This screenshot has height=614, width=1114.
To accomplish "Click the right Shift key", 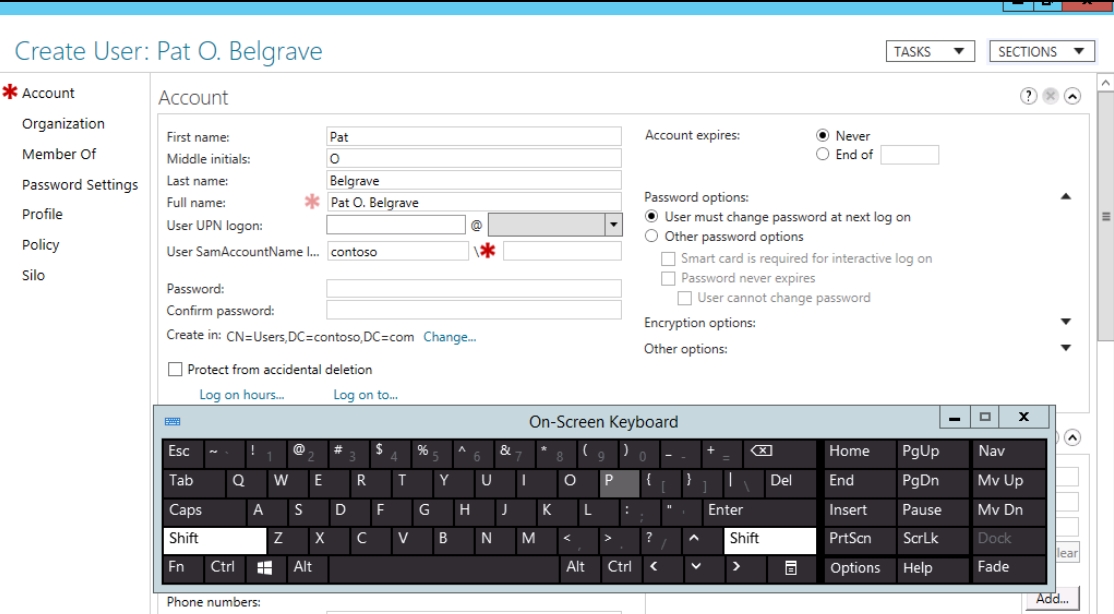I will pyautogui.click(x=769, y=539).
